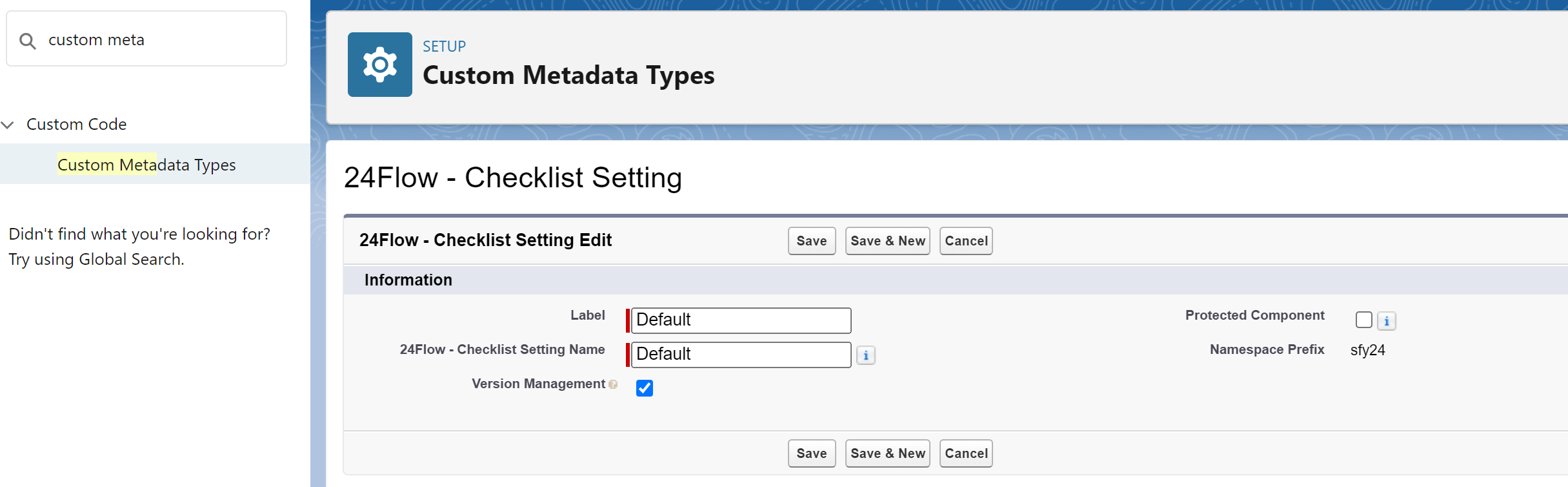The height and width of the screenshot is (487, 1568).
Task: Click the SETUP breadcrumb text
Action: pos(444,47)
